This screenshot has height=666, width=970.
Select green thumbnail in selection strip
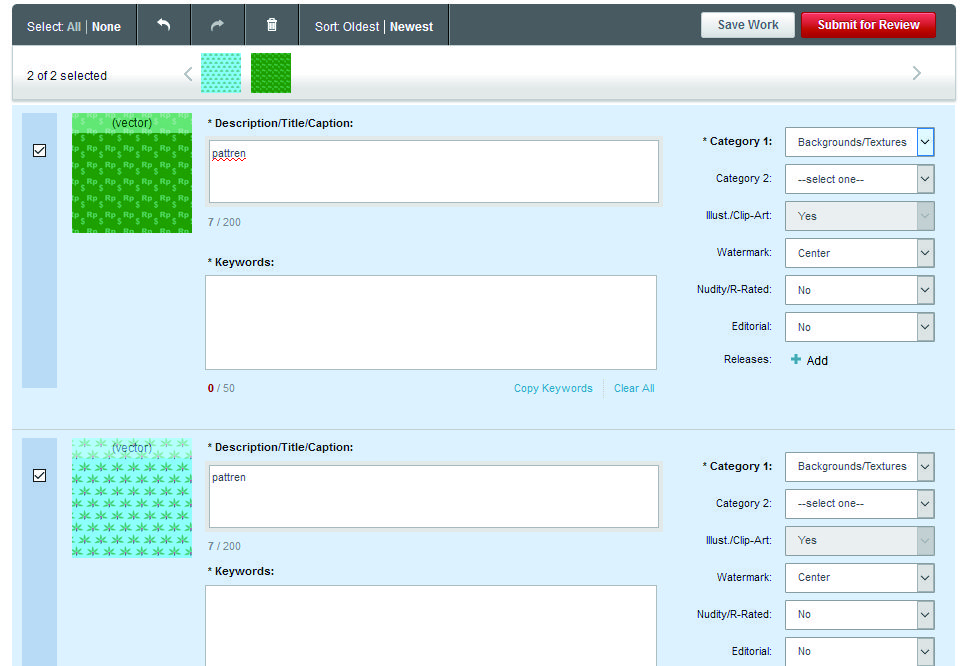[x=271, y=73]
